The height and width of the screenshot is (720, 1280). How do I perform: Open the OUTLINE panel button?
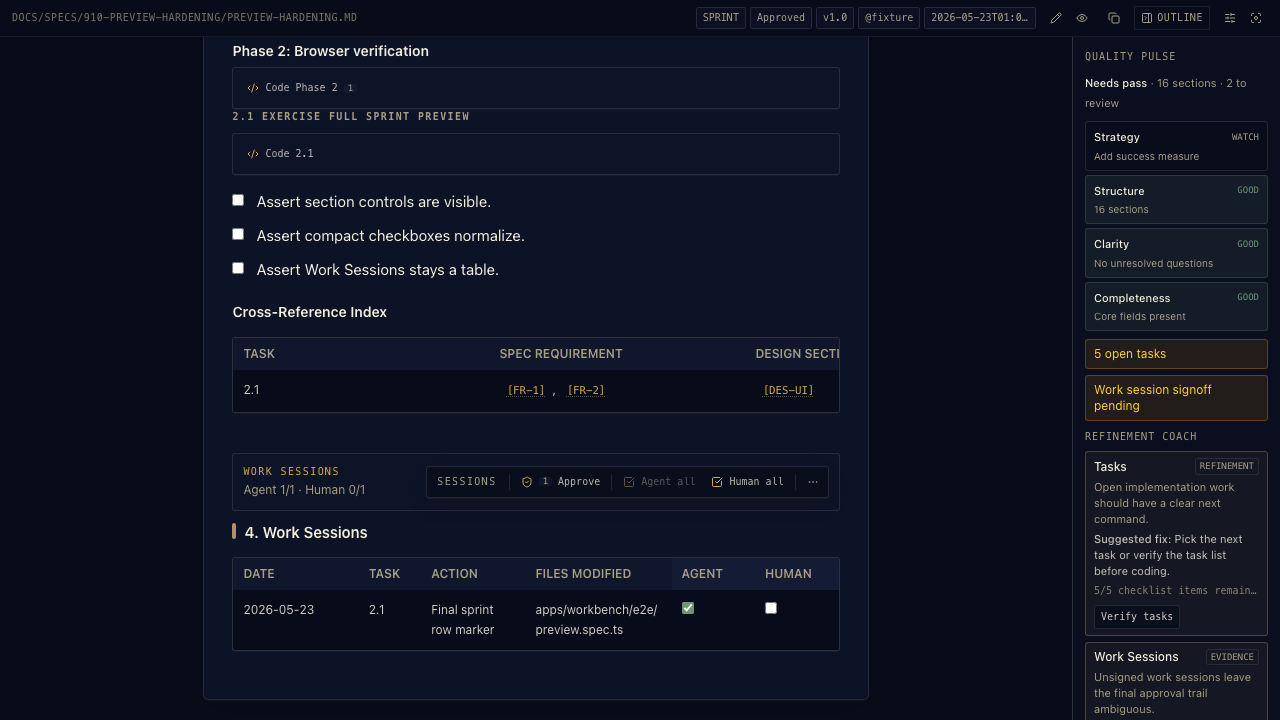[x=1172, y=18]
